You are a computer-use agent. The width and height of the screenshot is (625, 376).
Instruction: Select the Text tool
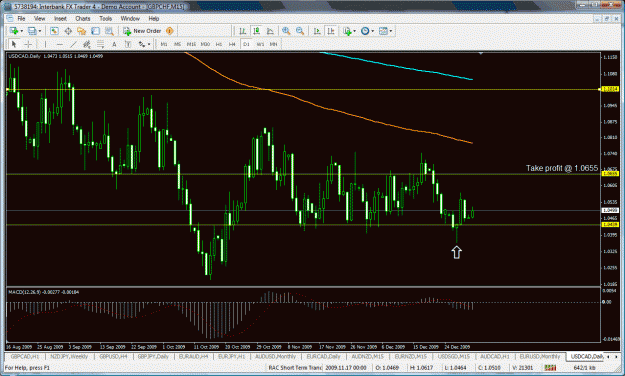(x=114, y=44)
